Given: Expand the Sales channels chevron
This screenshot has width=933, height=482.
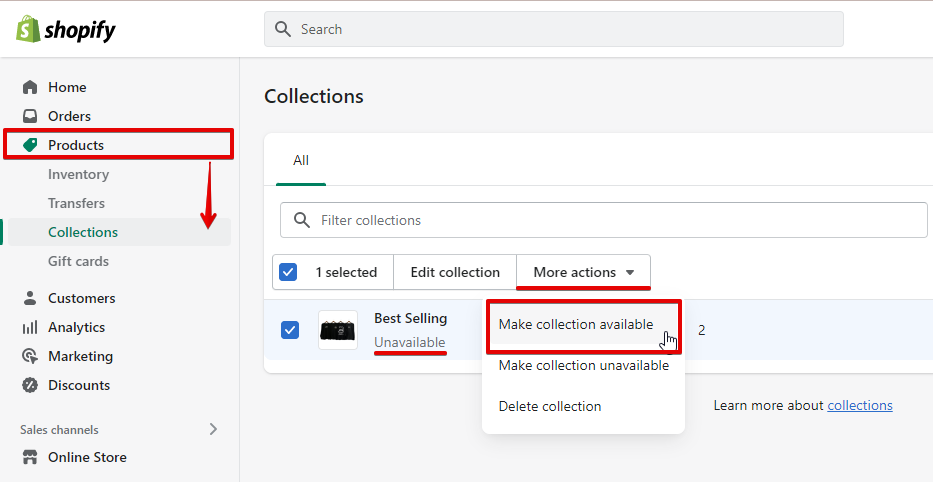Looking at the screenshot, I should pyautogui.click(x=213, y=429).
